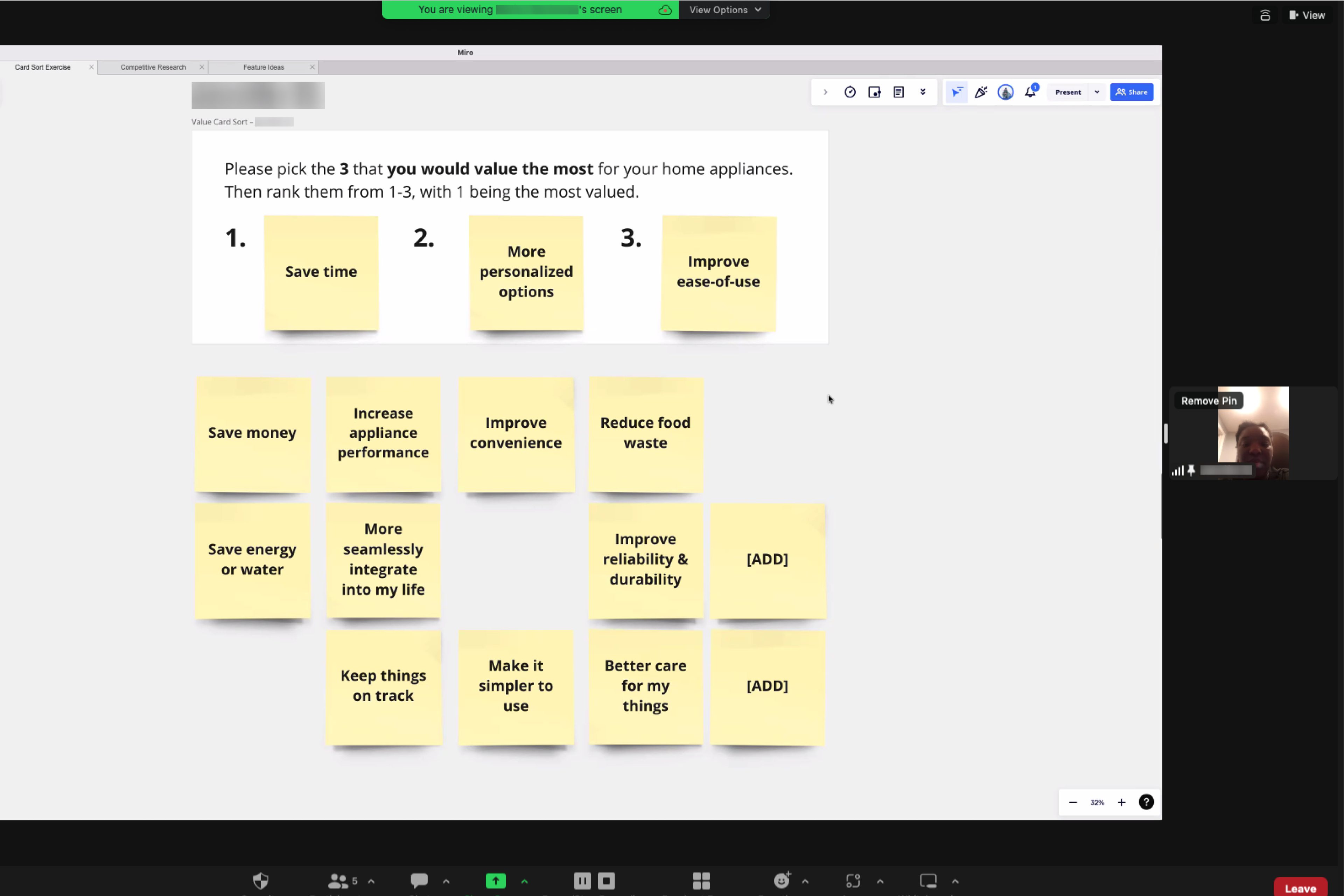Select the 'Save money' sticky note
Viewport: 1344px width, 896px height.
pyautogui.click(x=253, y=434)
